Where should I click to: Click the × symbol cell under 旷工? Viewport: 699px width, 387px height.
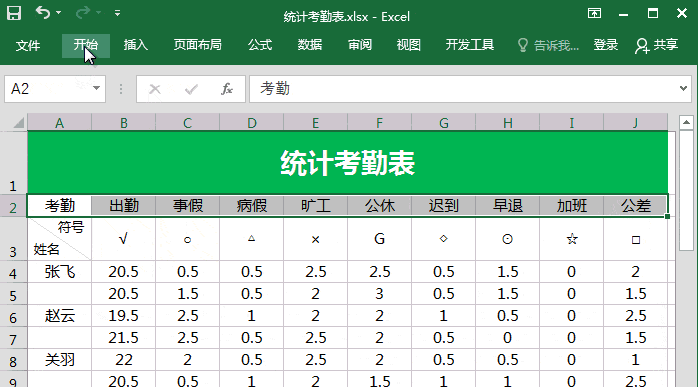coord(316,239)
